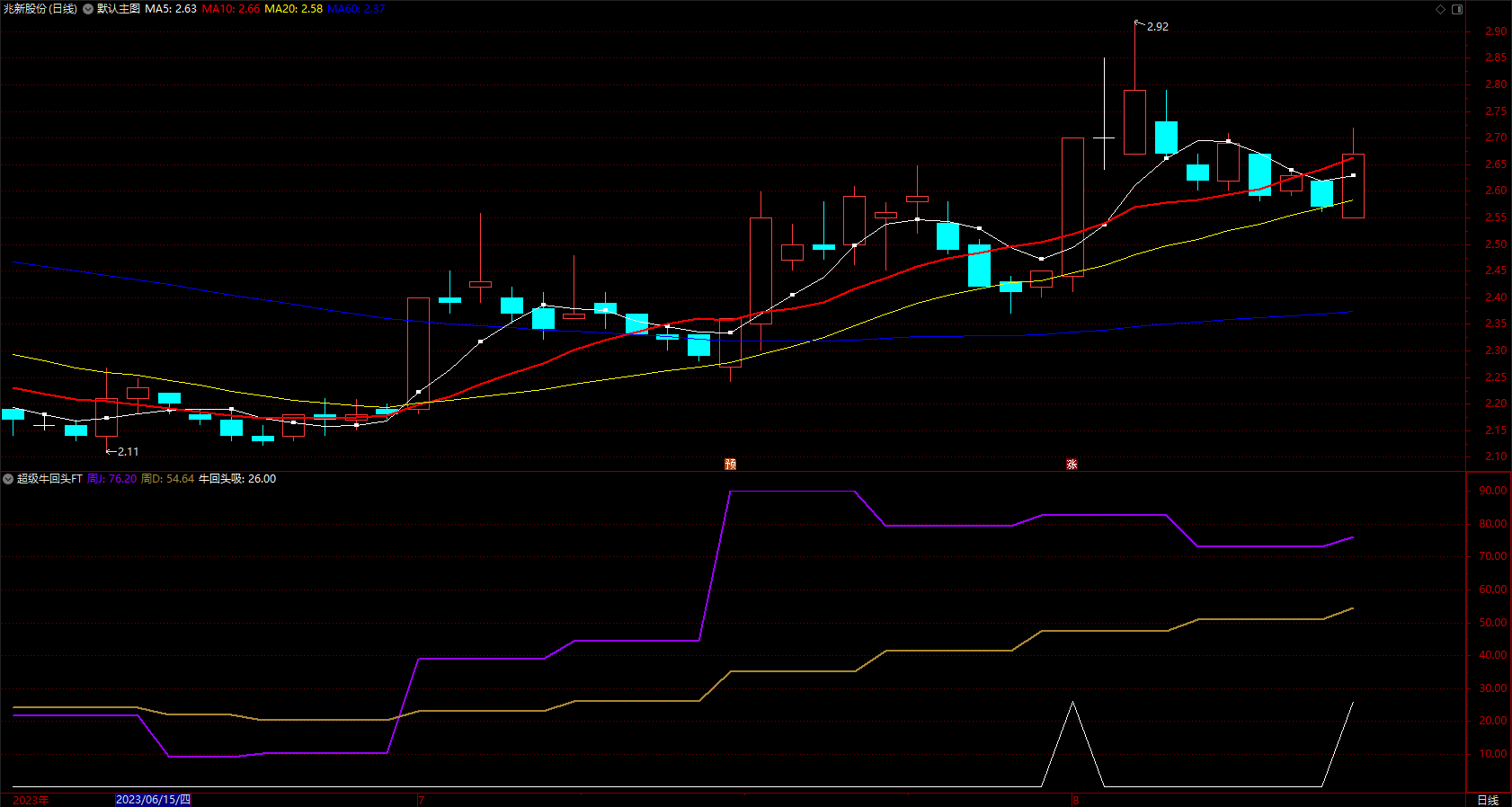The image size is (1512, 807).
Task: Toggle the side panel layout icon
Action: 1457,9
